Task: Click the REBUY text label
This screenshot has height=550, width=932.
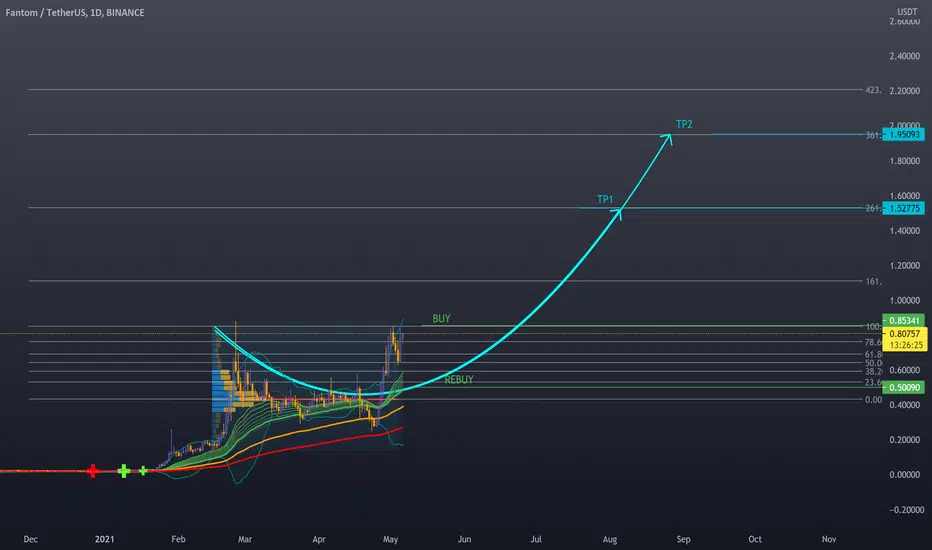Action: click(459, 380)
